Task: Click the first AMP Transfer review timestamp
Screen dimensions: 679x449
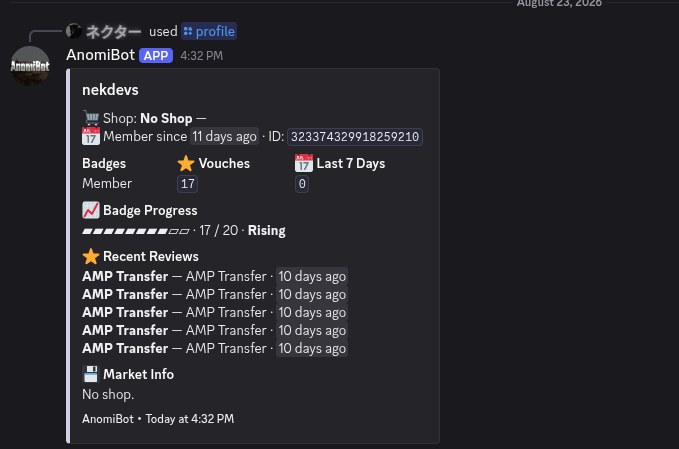Action: [x=312, y=276]
